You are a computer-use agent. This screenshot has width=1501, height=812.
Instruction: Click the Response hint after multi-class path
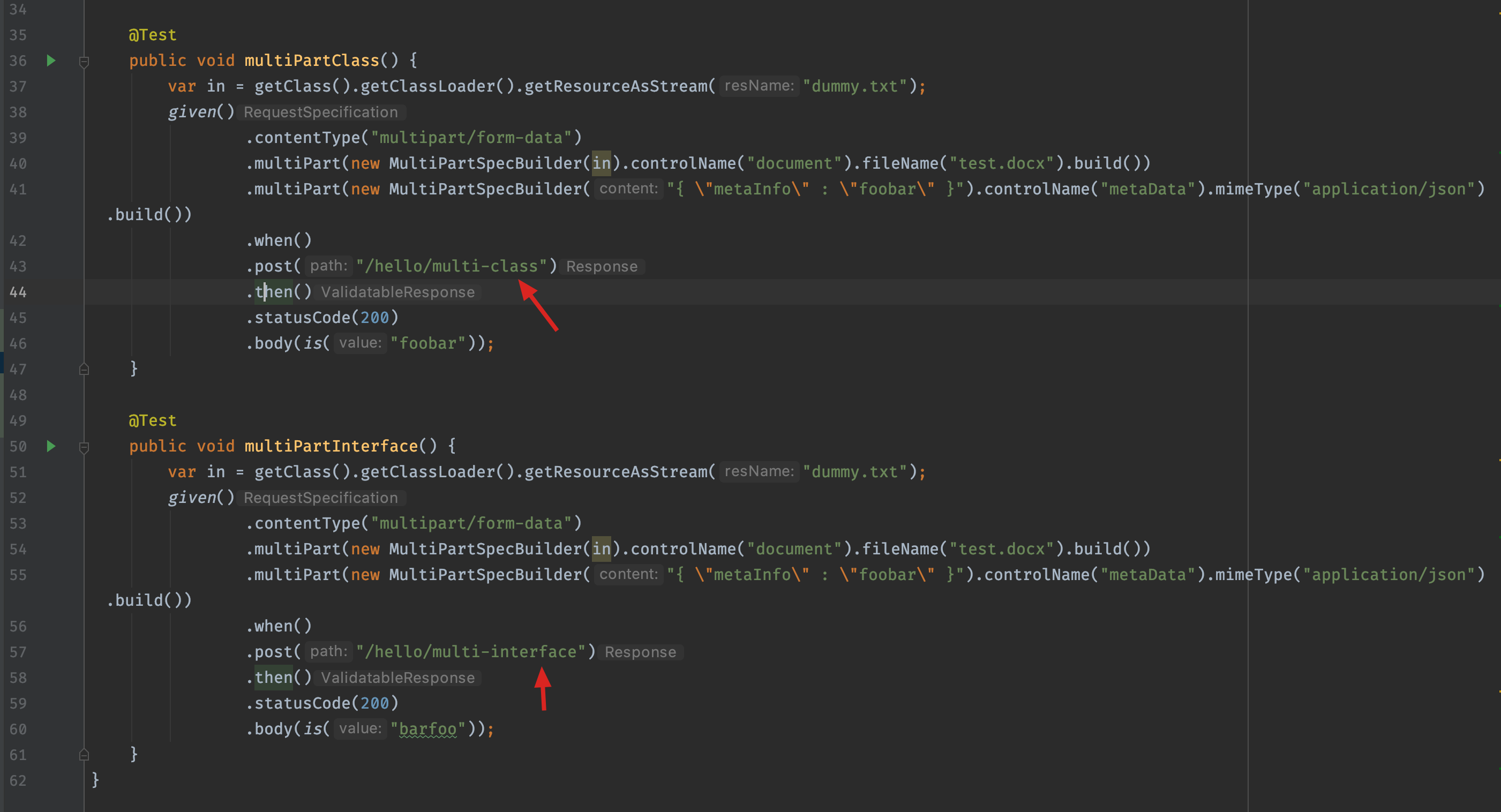602,267
